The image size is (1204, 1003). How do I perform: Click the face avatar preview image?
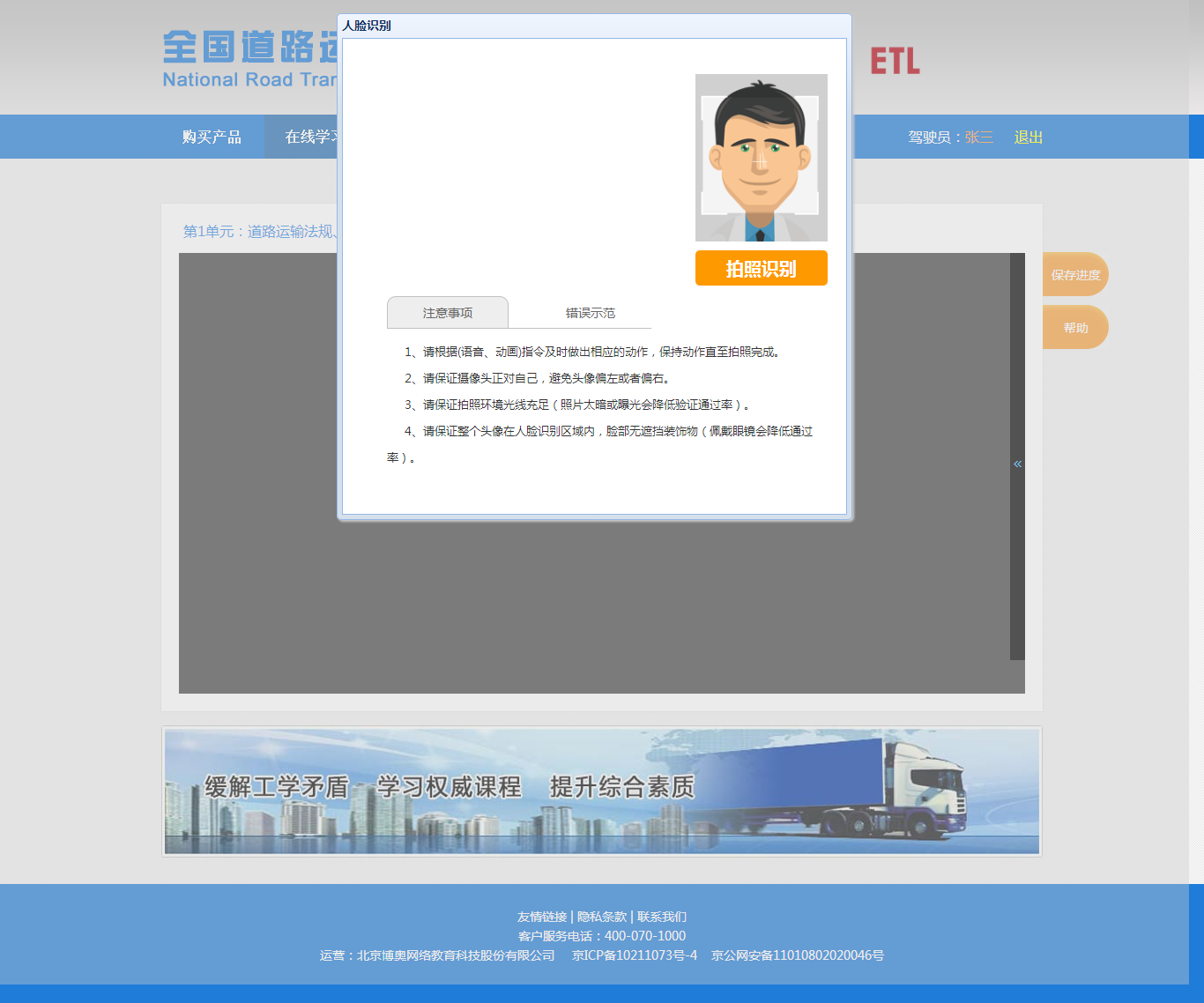coord(761,158)
